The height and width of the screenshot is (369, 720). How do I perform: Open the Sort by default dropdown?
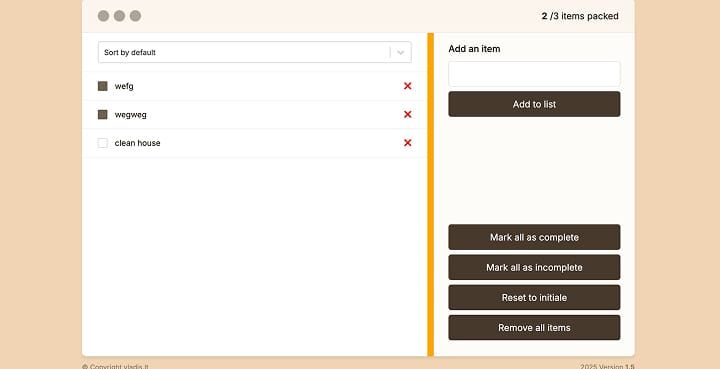point(254,52)
